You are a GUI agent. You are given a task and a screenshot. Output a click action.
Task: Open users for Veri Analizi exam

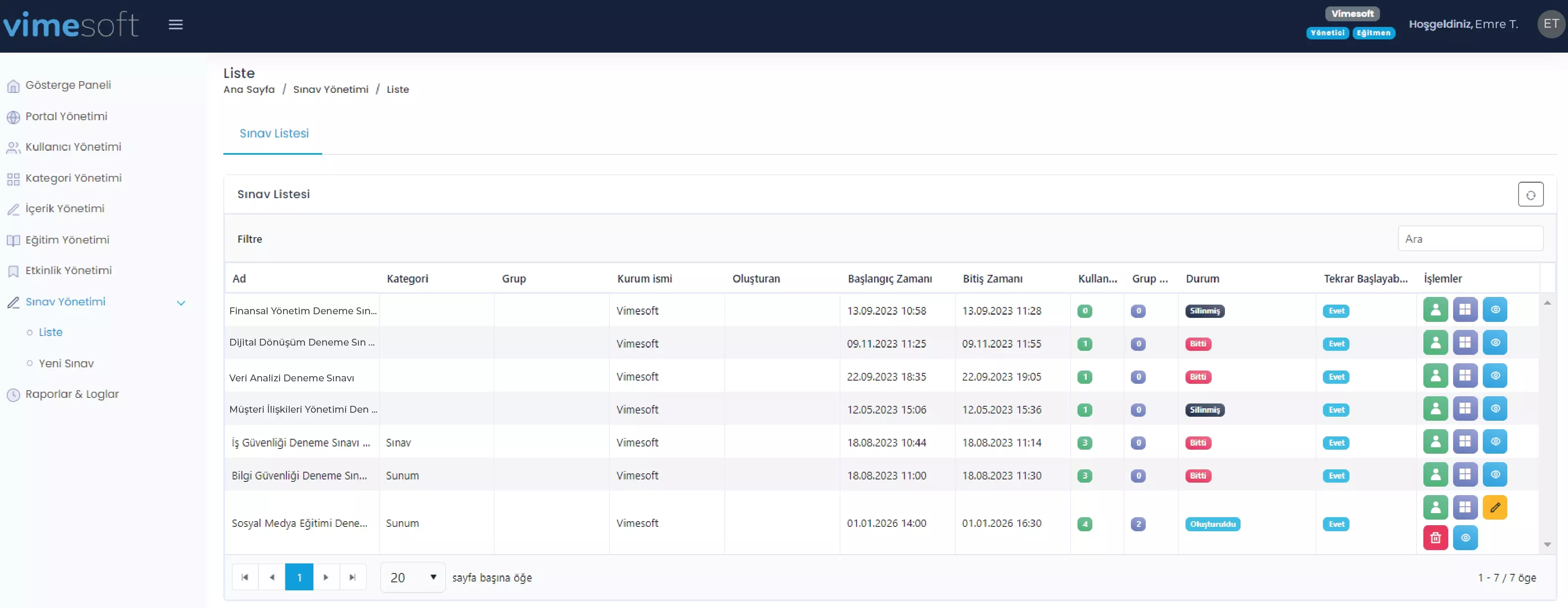[x=1435, y=375]
